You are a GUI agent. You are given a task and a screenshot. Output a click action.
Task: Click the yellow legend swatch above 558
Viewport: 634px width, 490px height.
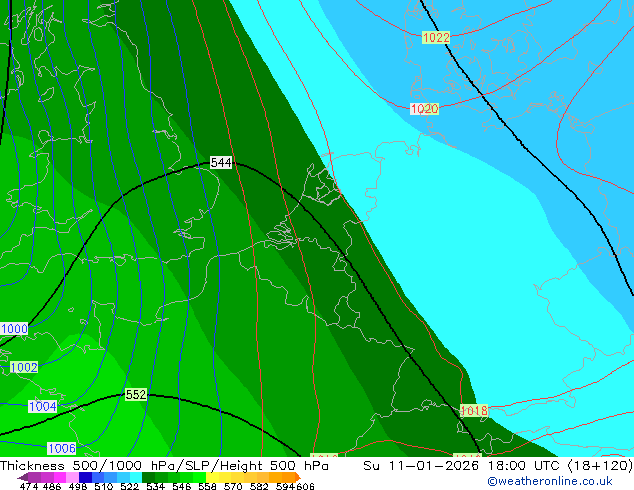tap(212, 477)
